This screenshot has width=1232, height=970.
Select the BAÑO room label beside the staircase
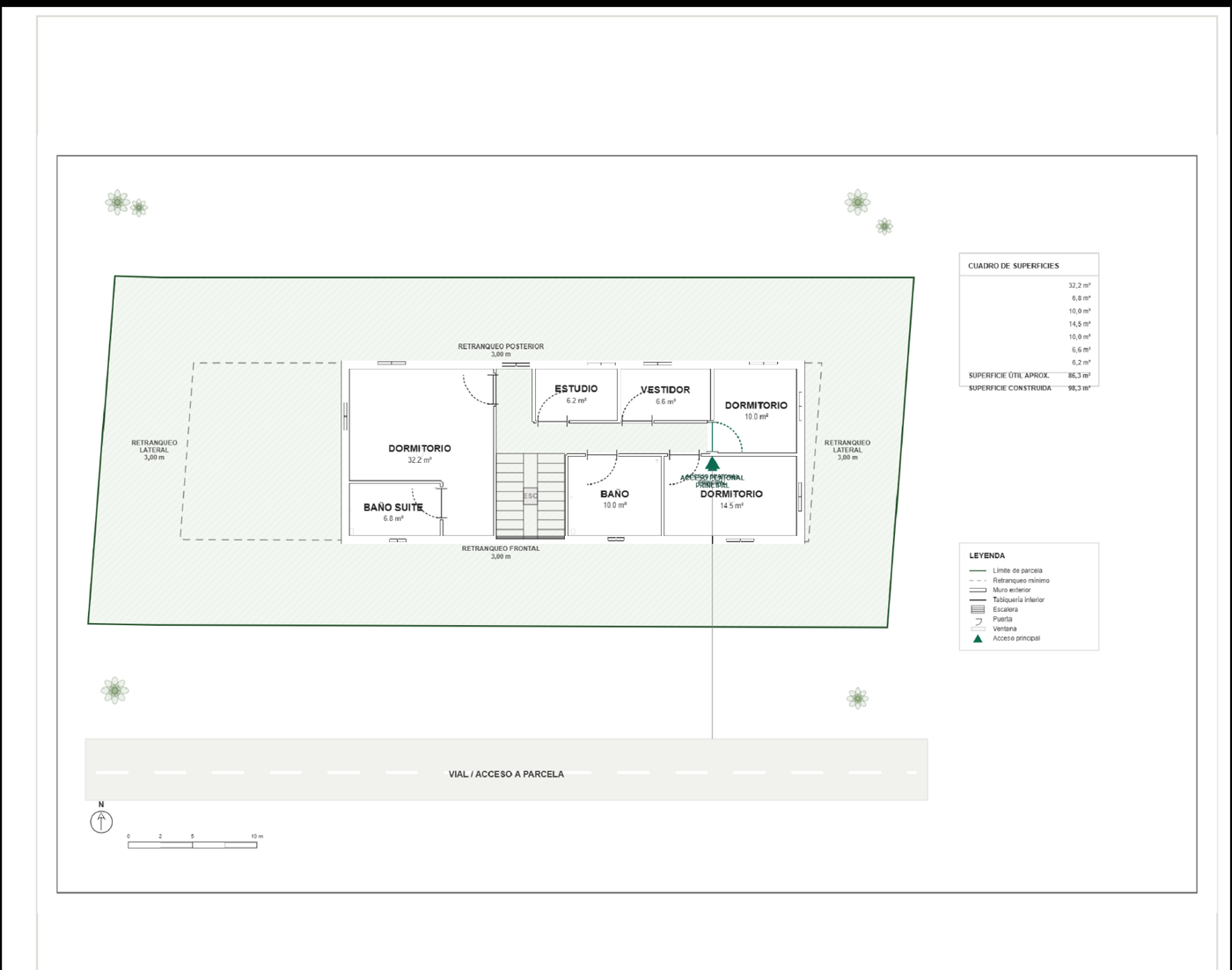pos(614,494)
